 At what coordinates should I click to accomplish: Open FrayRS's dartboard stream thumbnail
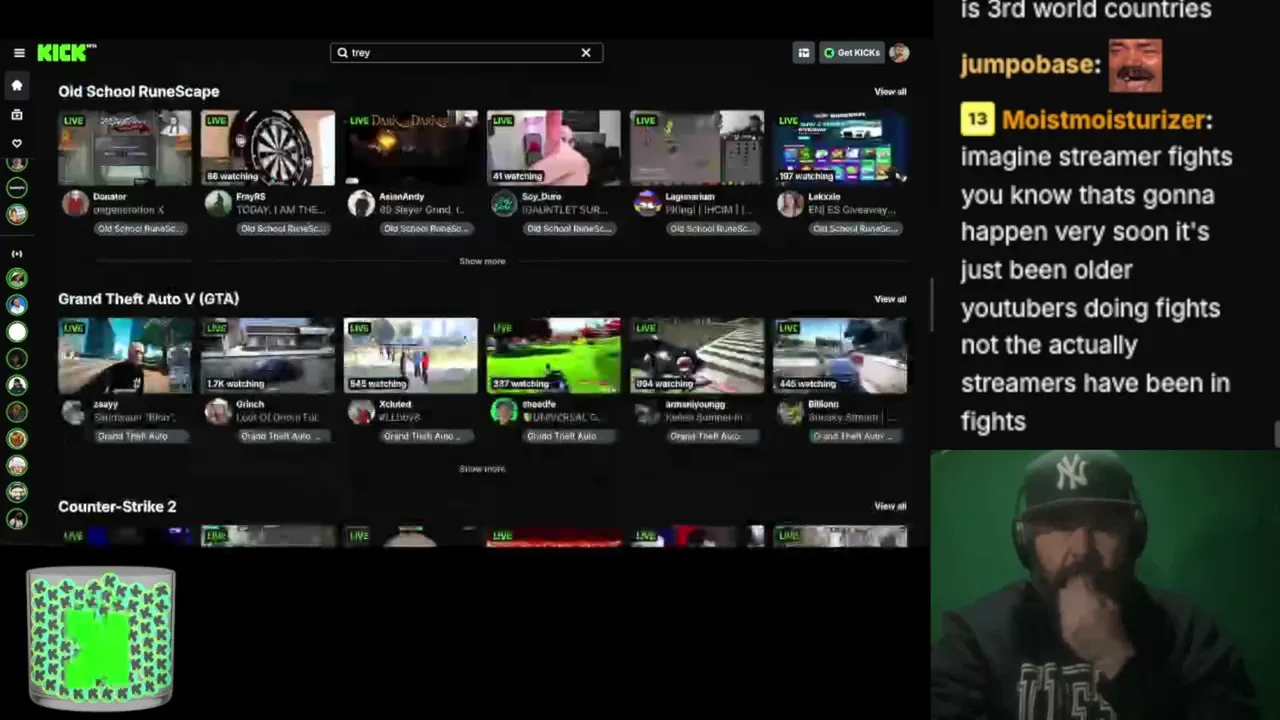pos(268,148)
